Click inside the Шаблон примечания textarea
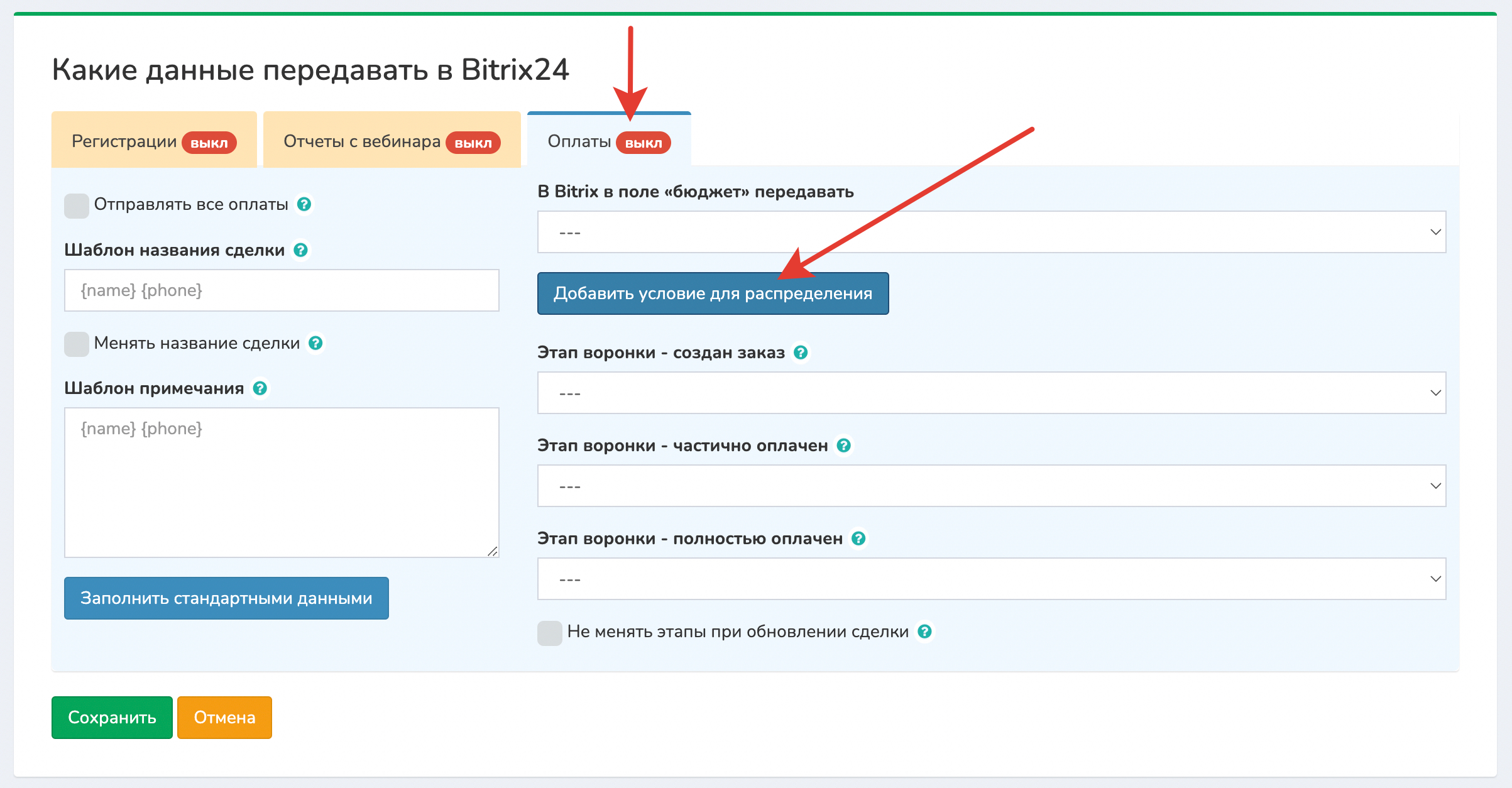 282,483
